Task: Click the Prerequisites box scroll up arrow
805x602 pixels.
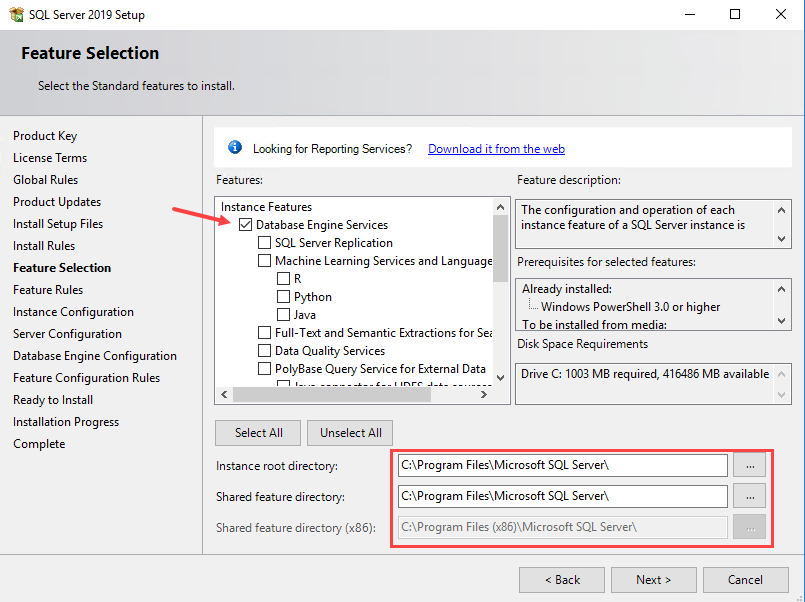Action: click(x=781, y=289)
